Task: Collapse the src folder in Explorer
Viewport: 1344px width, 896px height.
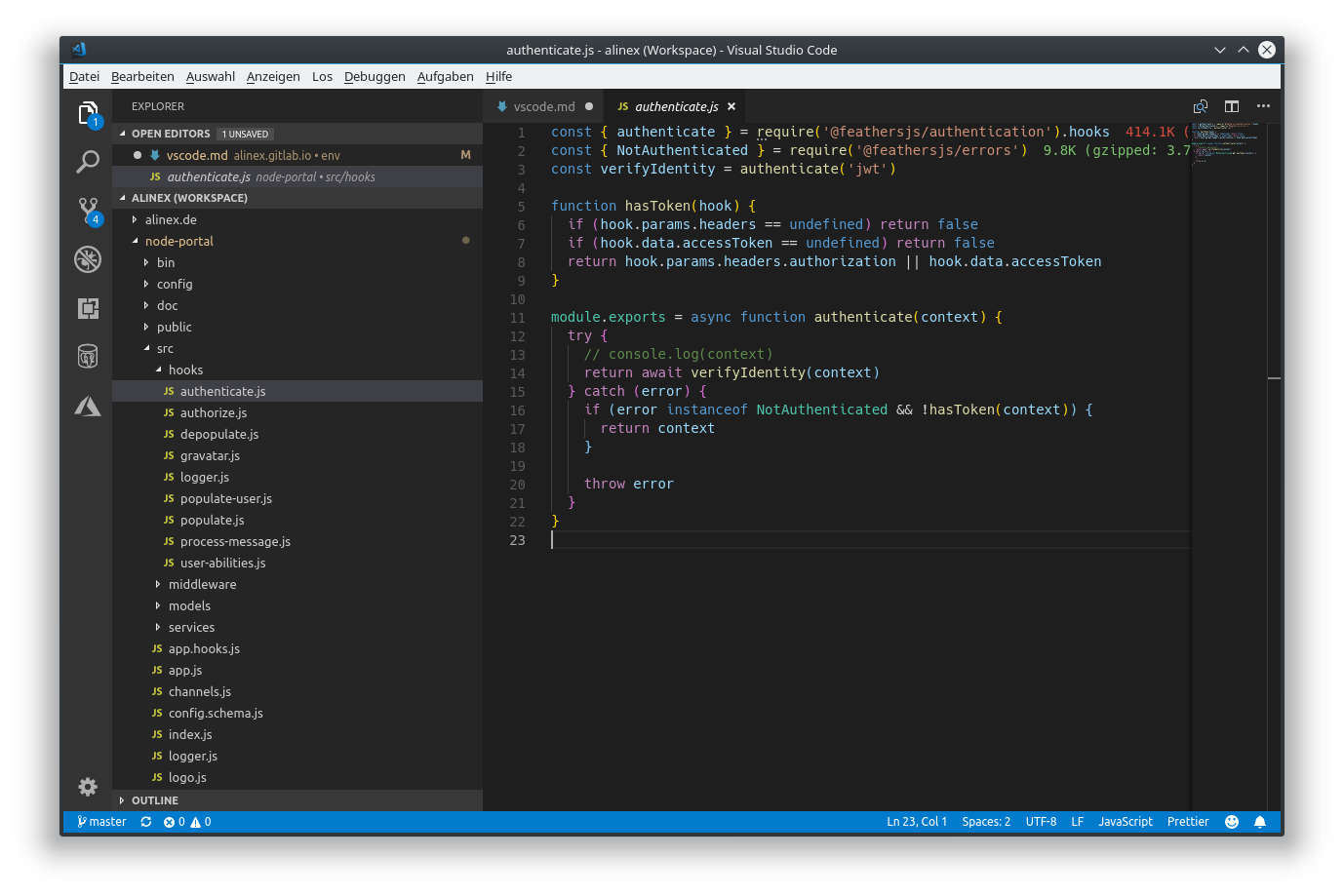Action: click(x=164, y=348)
